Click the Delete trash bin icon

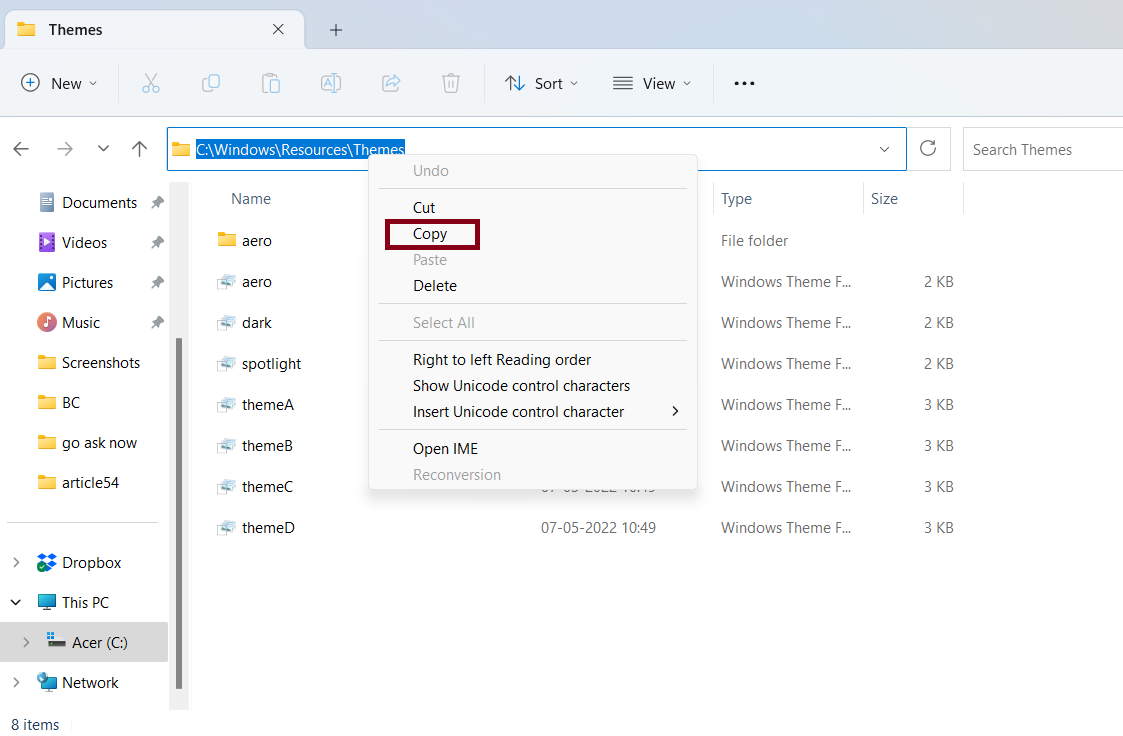(x=451, y=84)
